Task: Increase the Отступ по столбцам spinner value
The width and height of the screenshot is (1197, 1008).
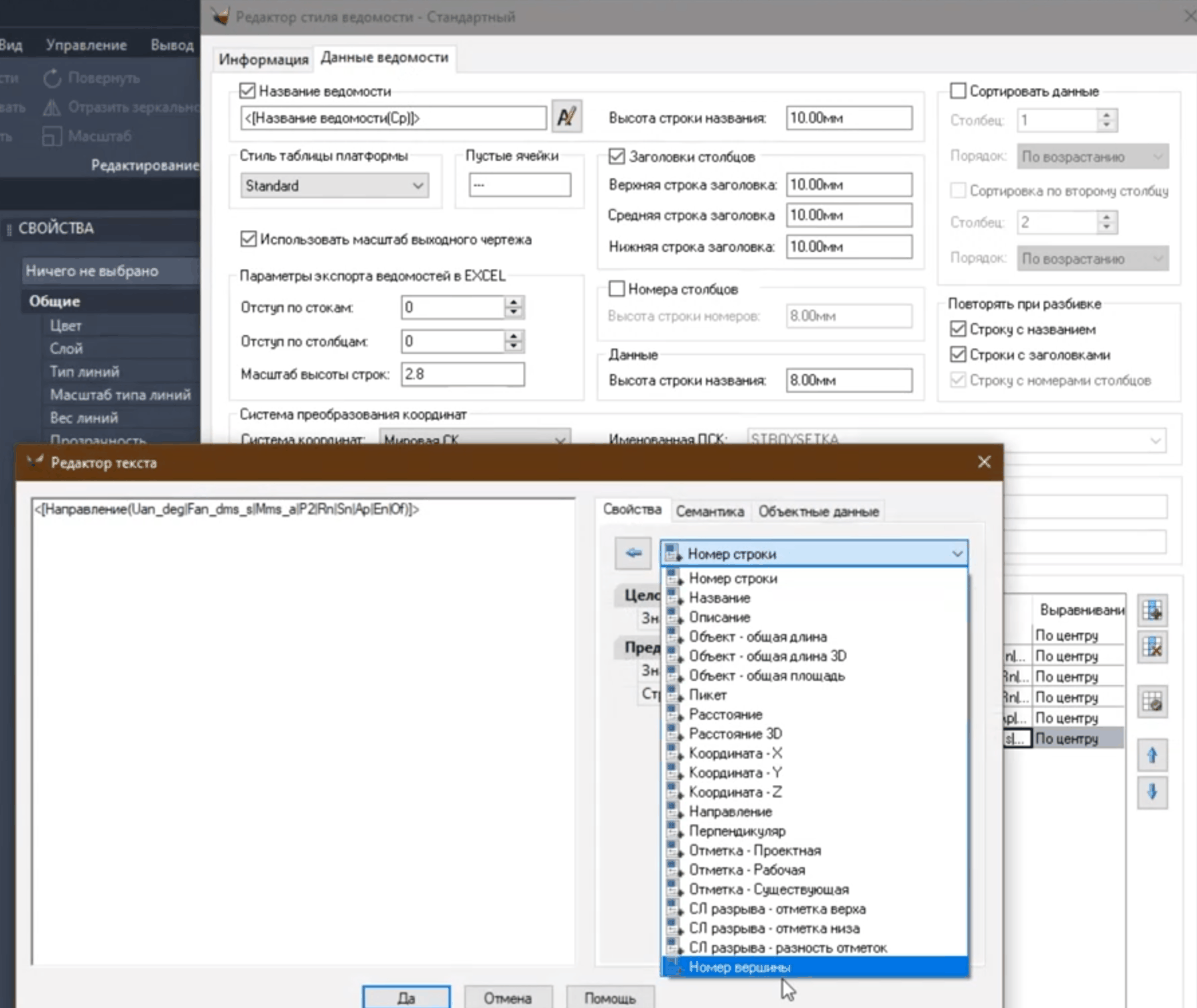Action: point(513,336)
